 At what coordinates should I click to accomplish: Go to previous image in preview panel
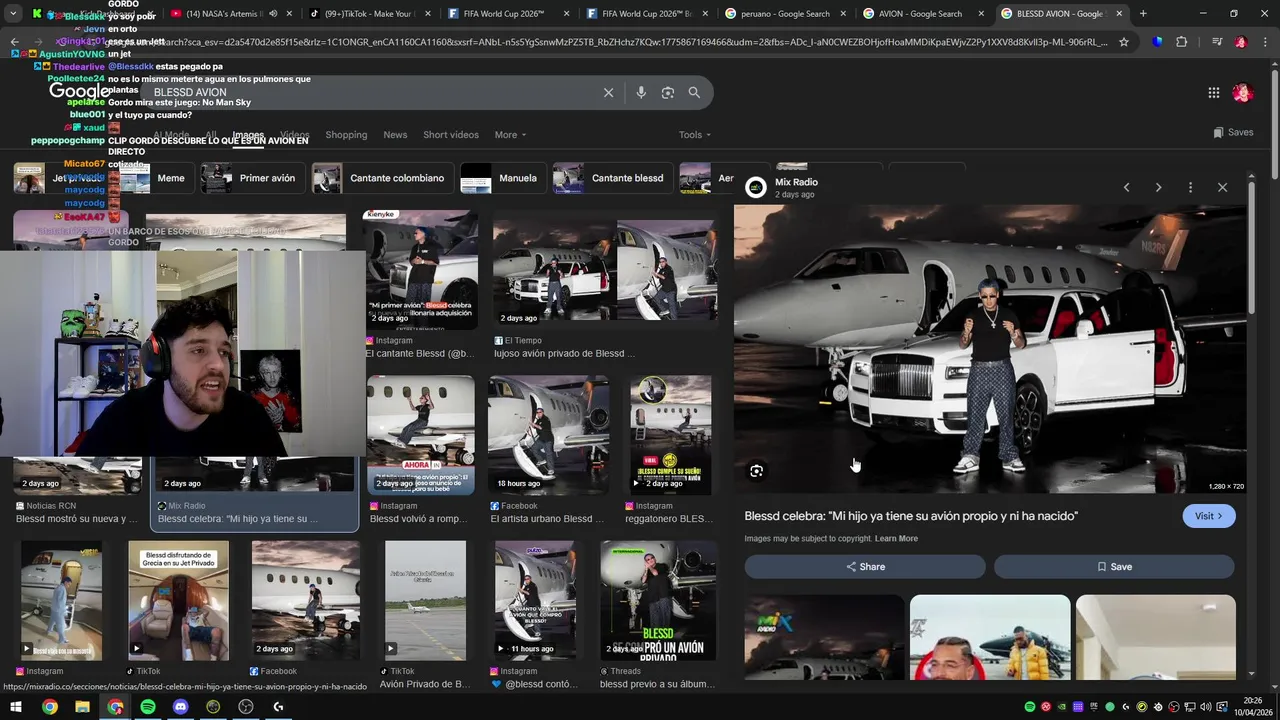pos(1126,187)
